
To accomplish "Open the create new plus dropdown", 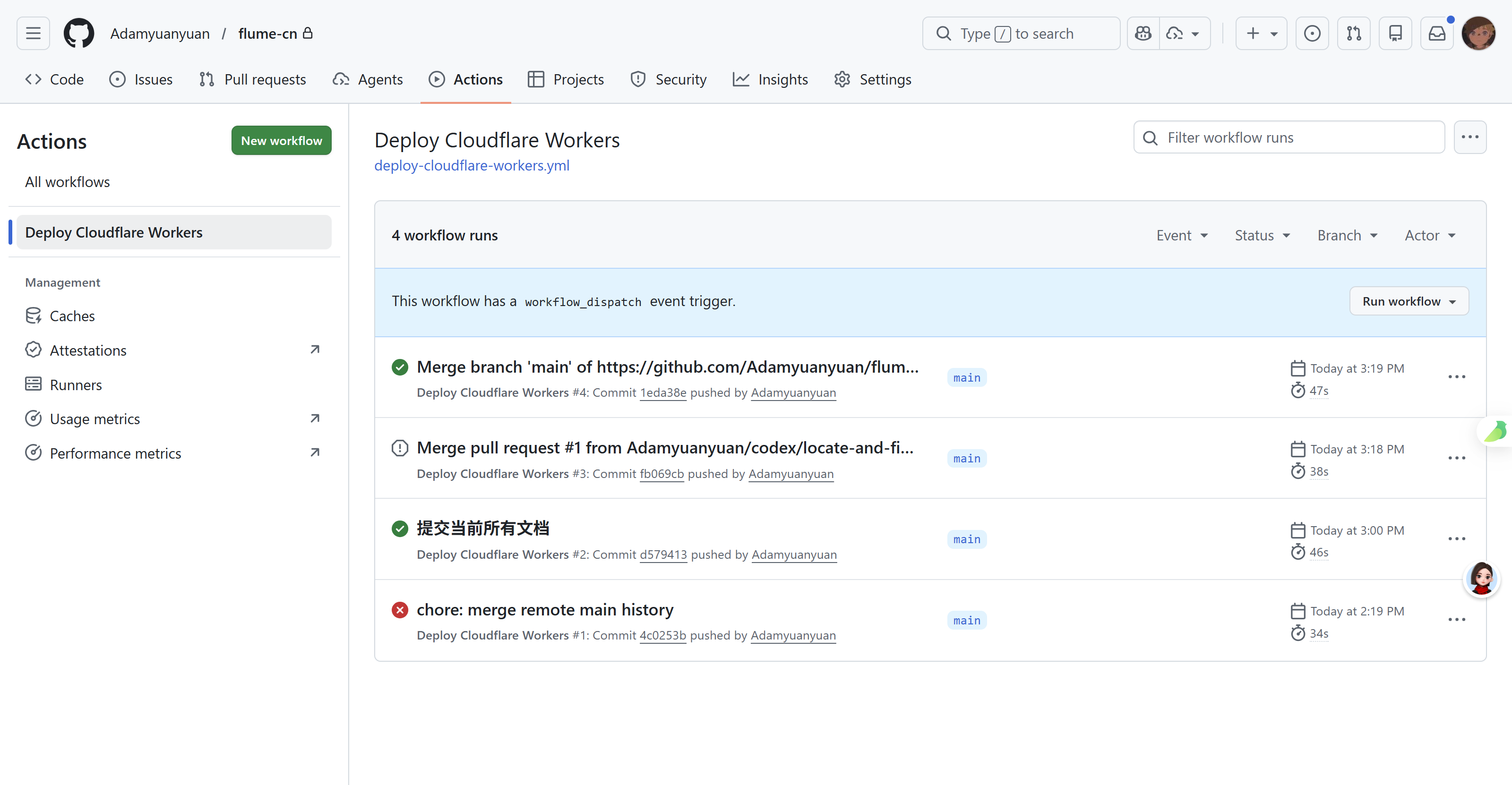I will point(1261,34).
